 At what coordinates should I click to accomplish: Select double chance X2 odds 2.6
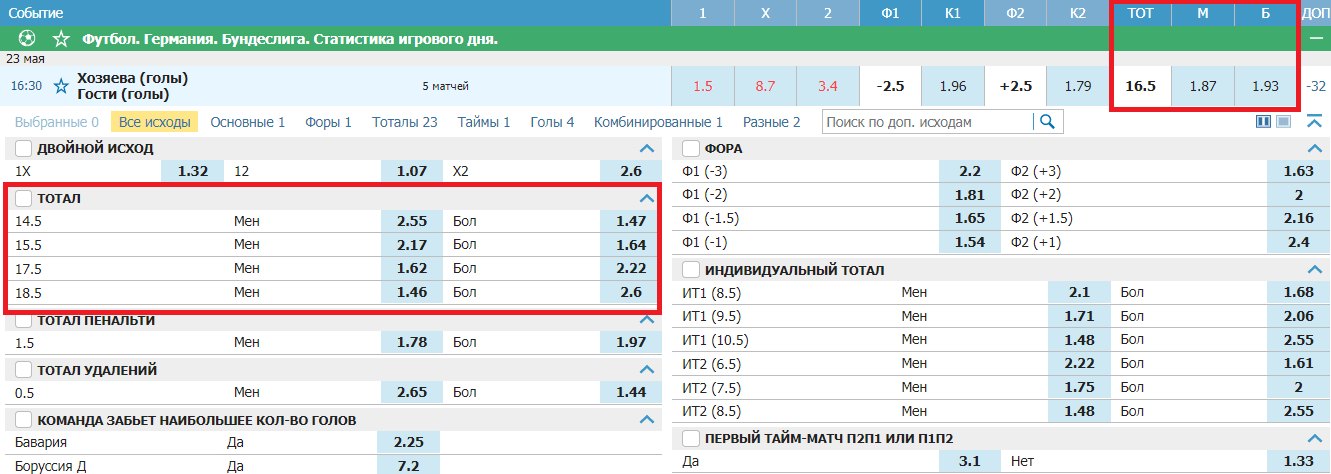point(631,171)
